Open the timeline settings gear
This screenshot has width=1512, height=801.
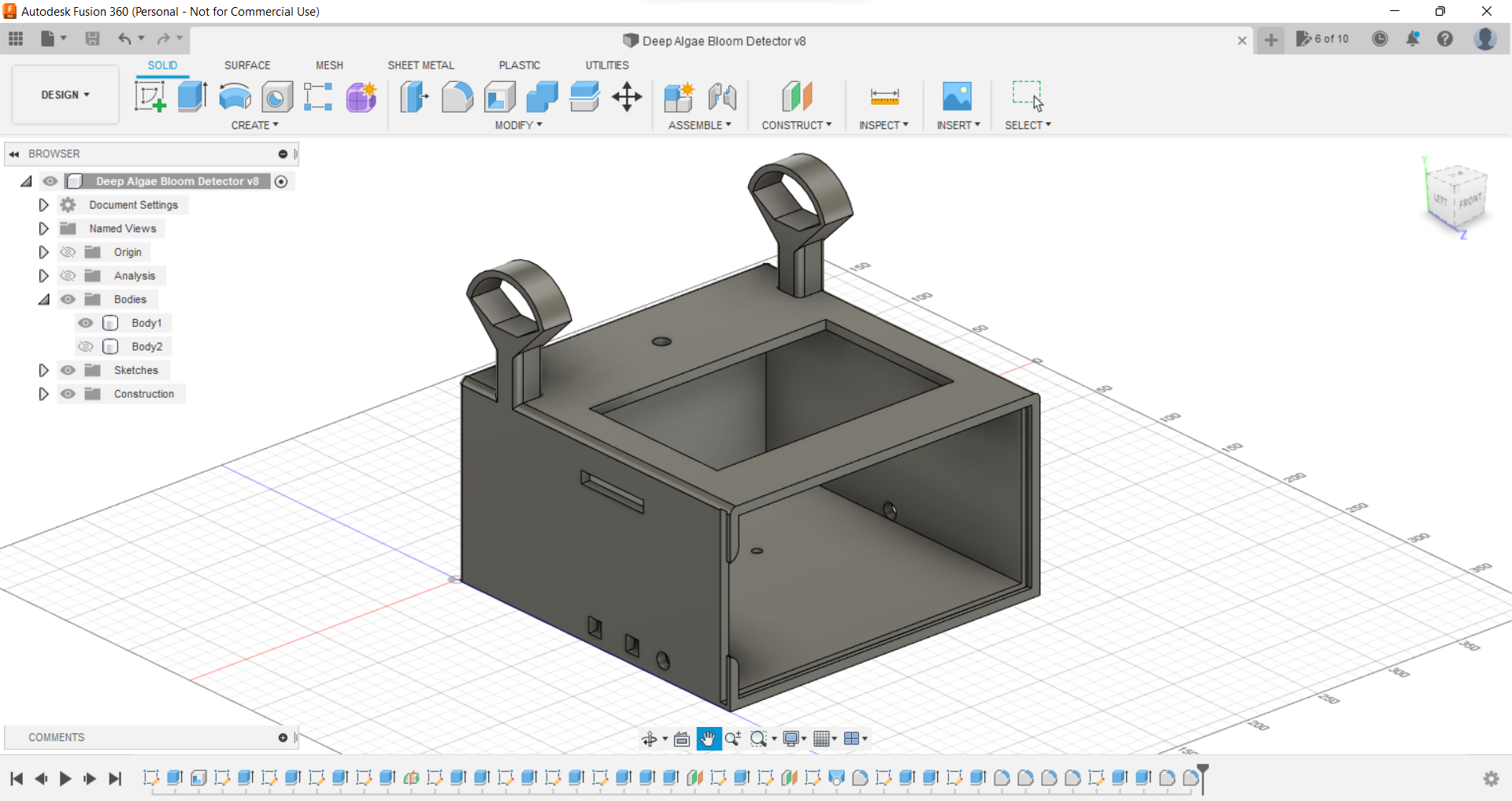(x=1491, y=779)
